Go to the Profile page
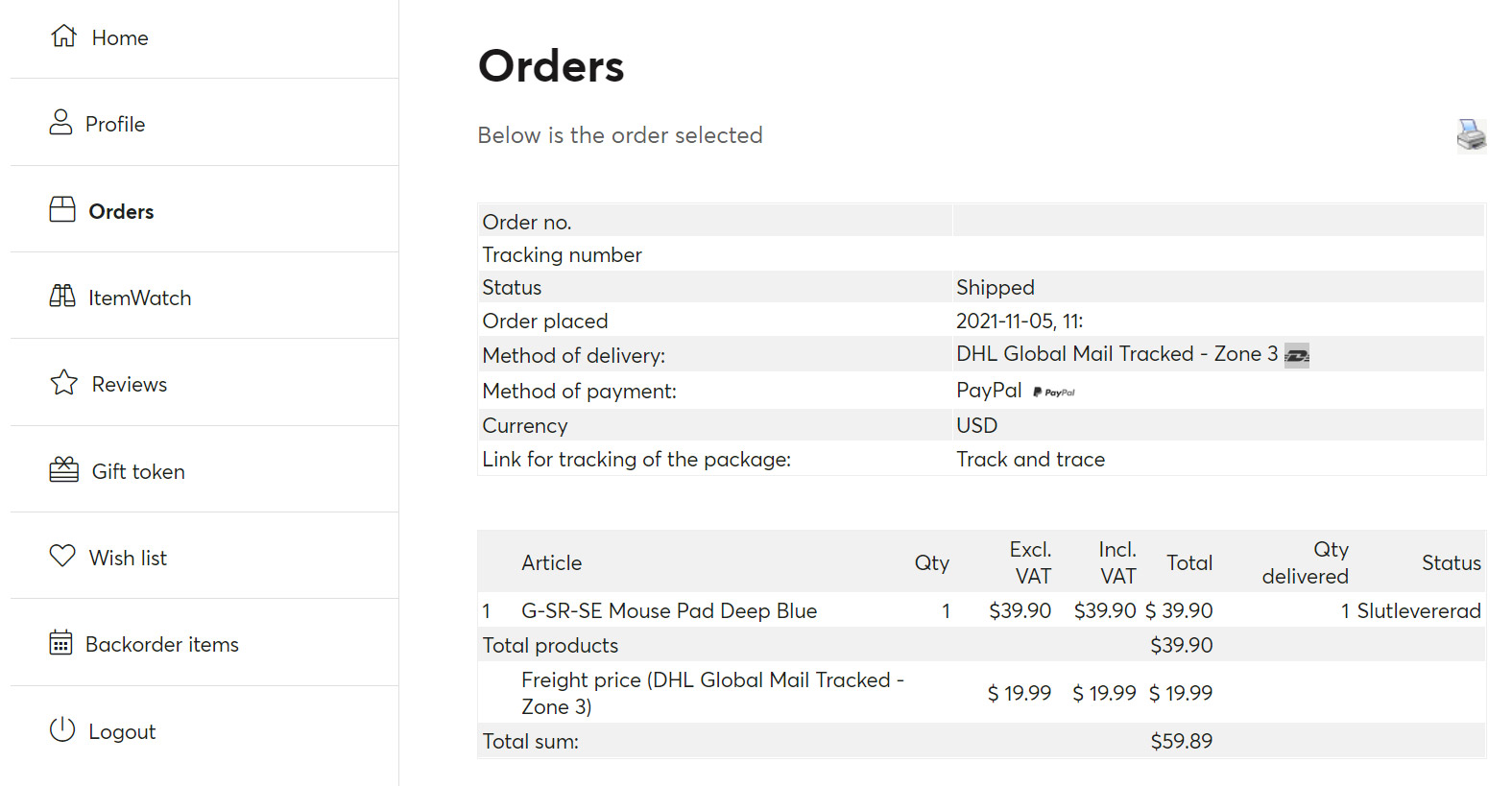Screen dimensions: 1512x786 tap(115, 124)
